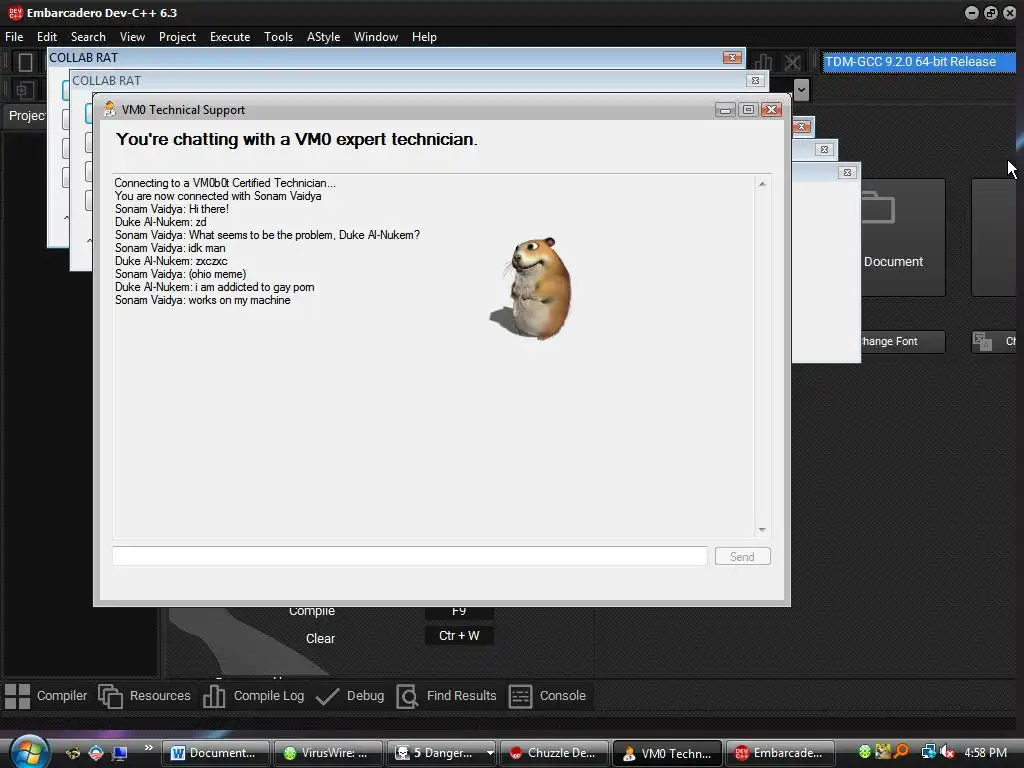Switch to the Compiler bottom tab

(x=46, y=696)
